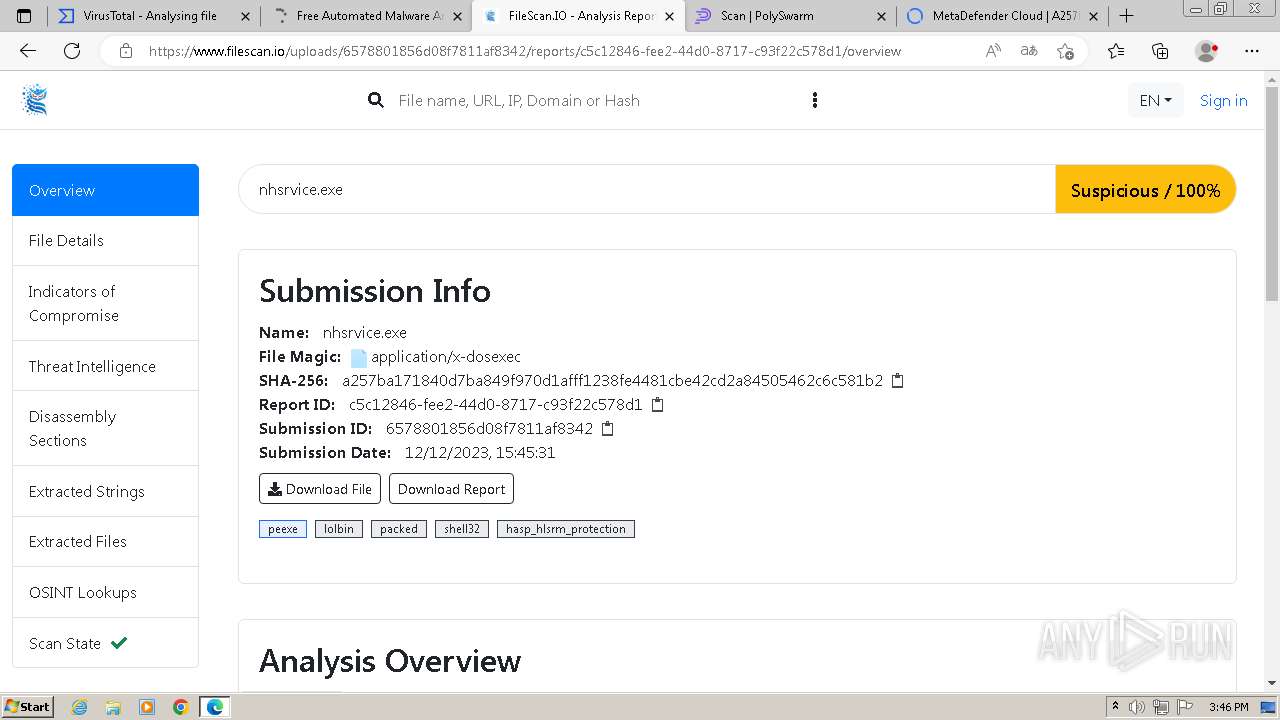This screenshot has width=1280, height=720.
Task: Open Extracted Strings section
Action: 105,491
